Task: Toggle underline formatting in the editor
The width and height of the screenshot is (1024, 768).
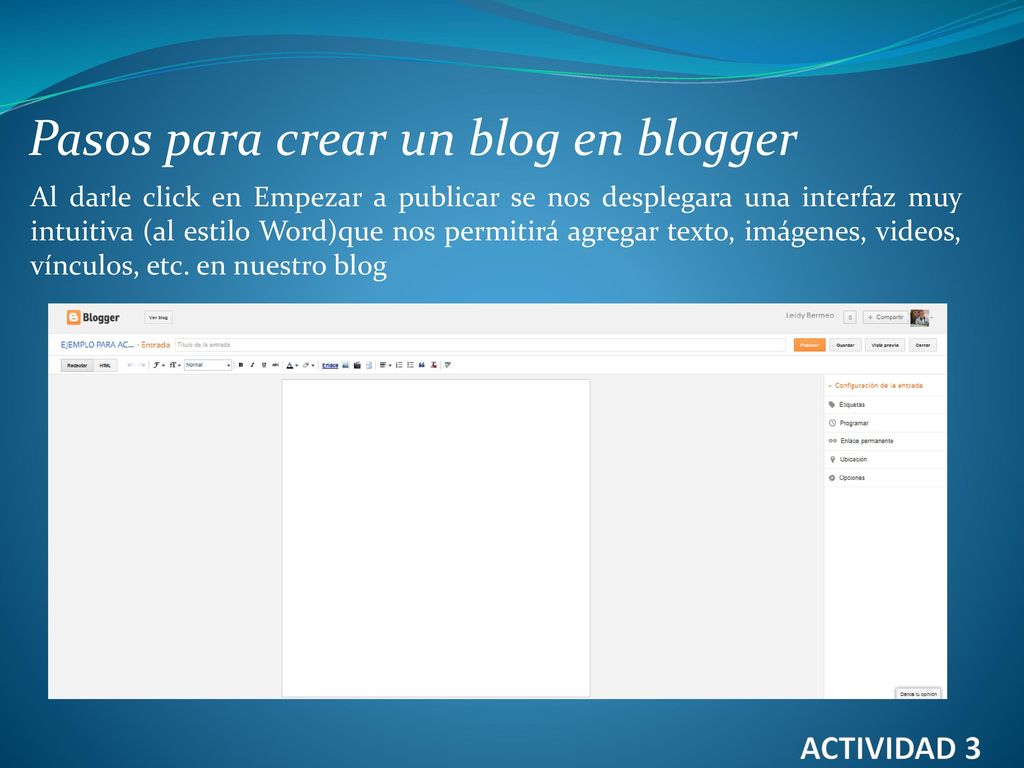Action: click(x=264, y=365)
